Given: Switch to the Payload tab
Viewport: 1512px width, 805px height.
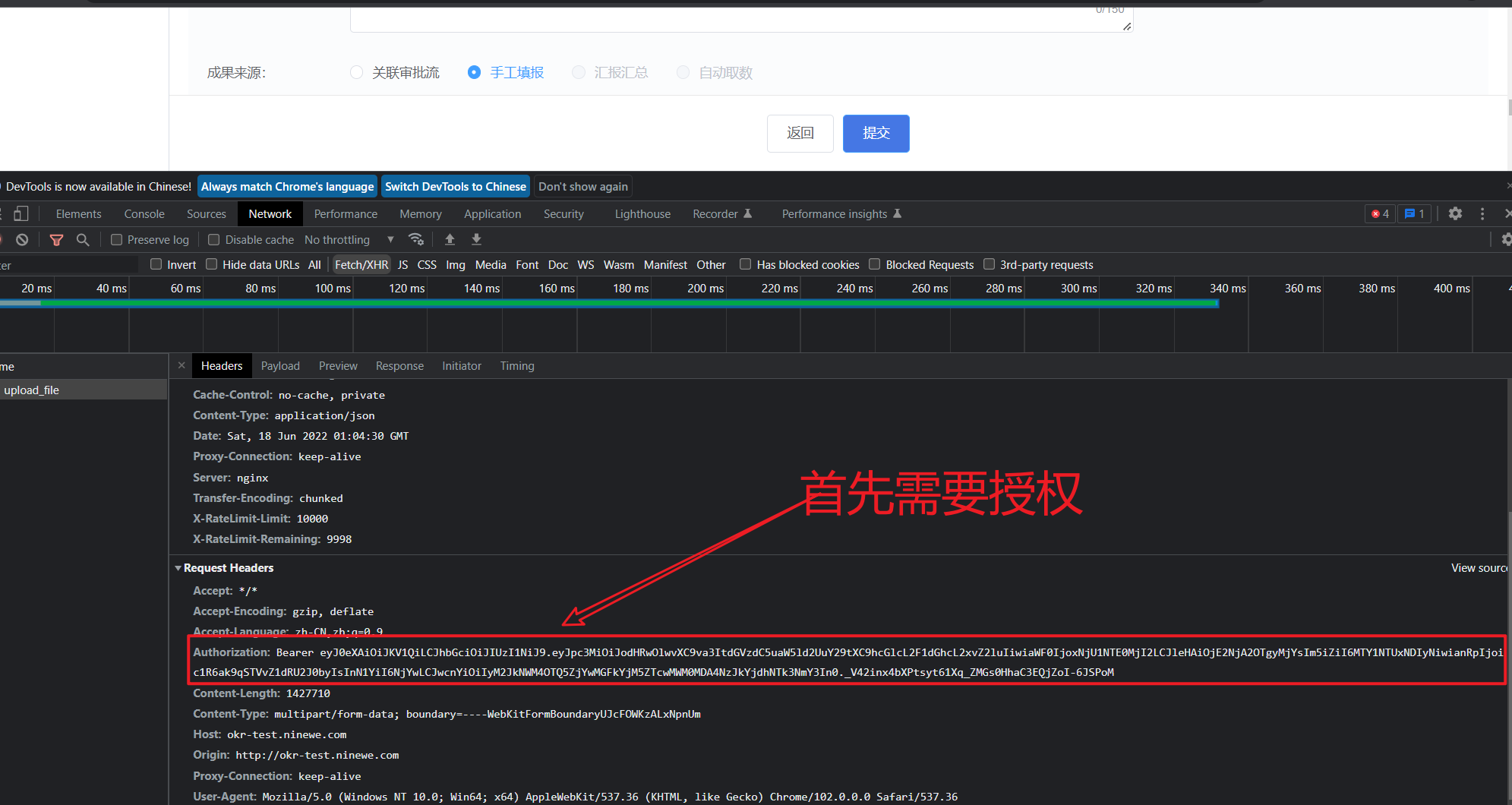Looking at the screenshot, I should tap(280, 365).
